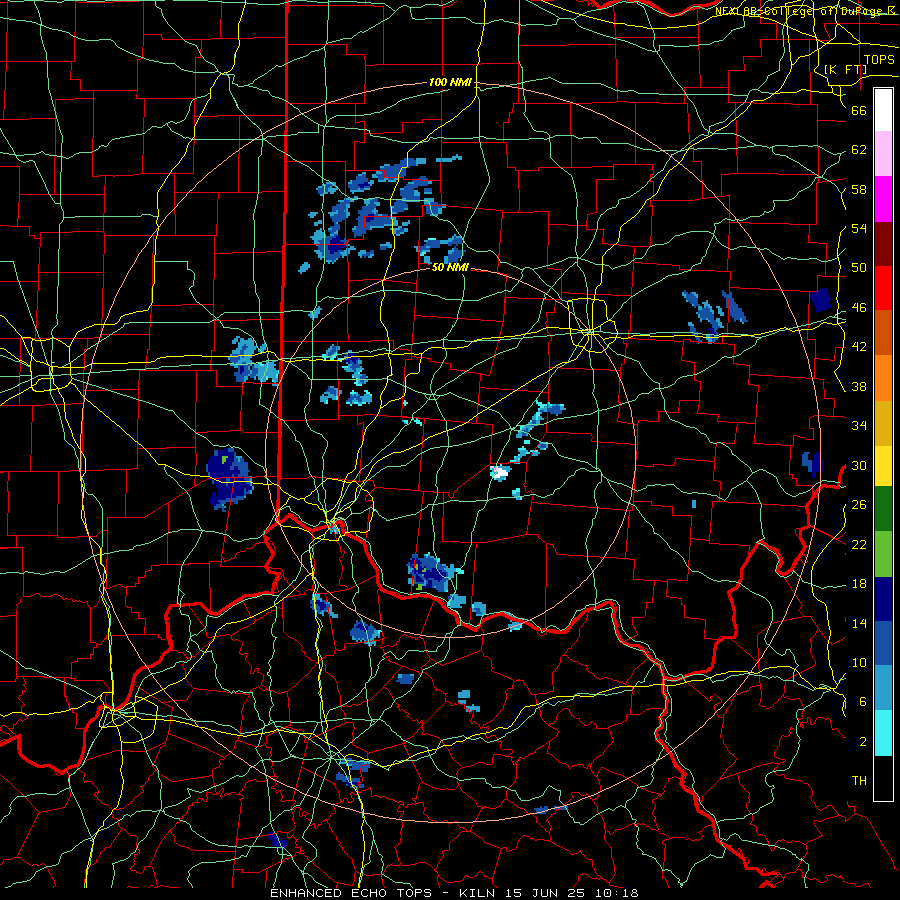Select the bright red legend swatch near 46
The height and width of the screenshot is (900, 900).
(x=883, y=288)
